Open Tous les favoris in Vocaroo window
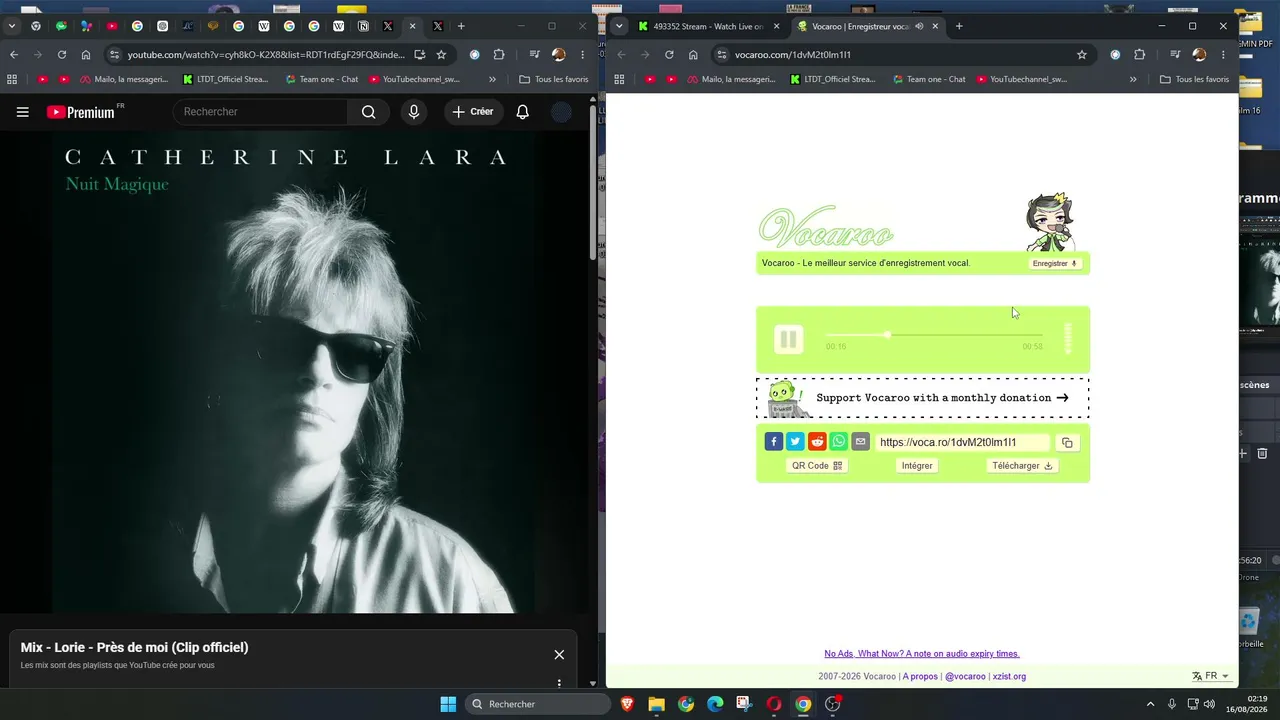This screenshot has height=720, width=1280. (x=1194, y=79)
